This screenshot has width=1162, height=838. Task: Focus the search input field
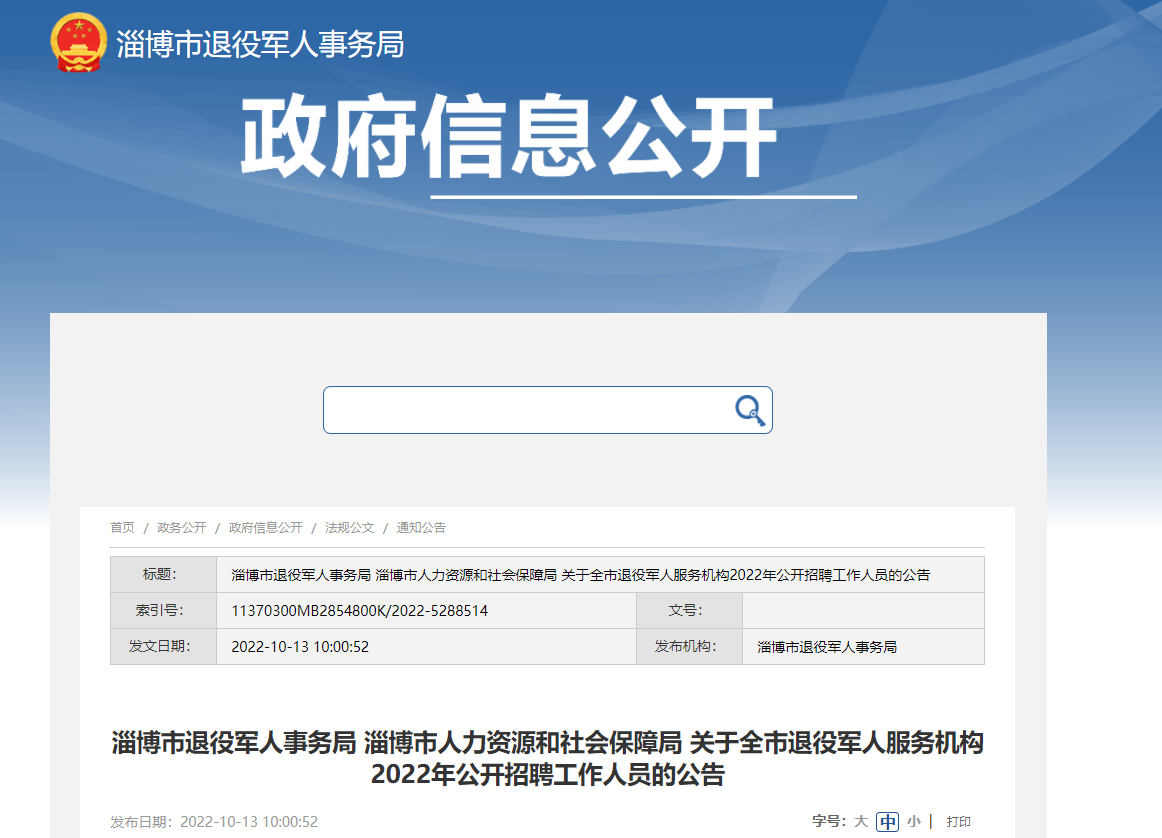point(548,410)
